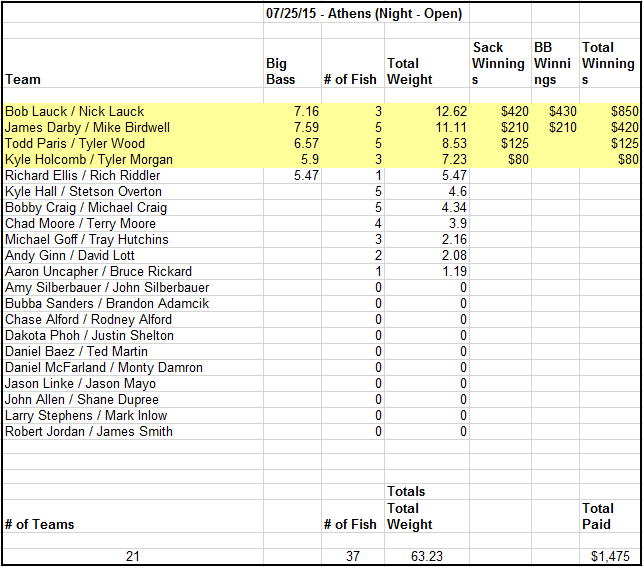Viewport: 643px width, 567px height.
Task: Click 'Kyle Holcomb / Tyler Morgan' team cell
Action: (x=89, y=159)
